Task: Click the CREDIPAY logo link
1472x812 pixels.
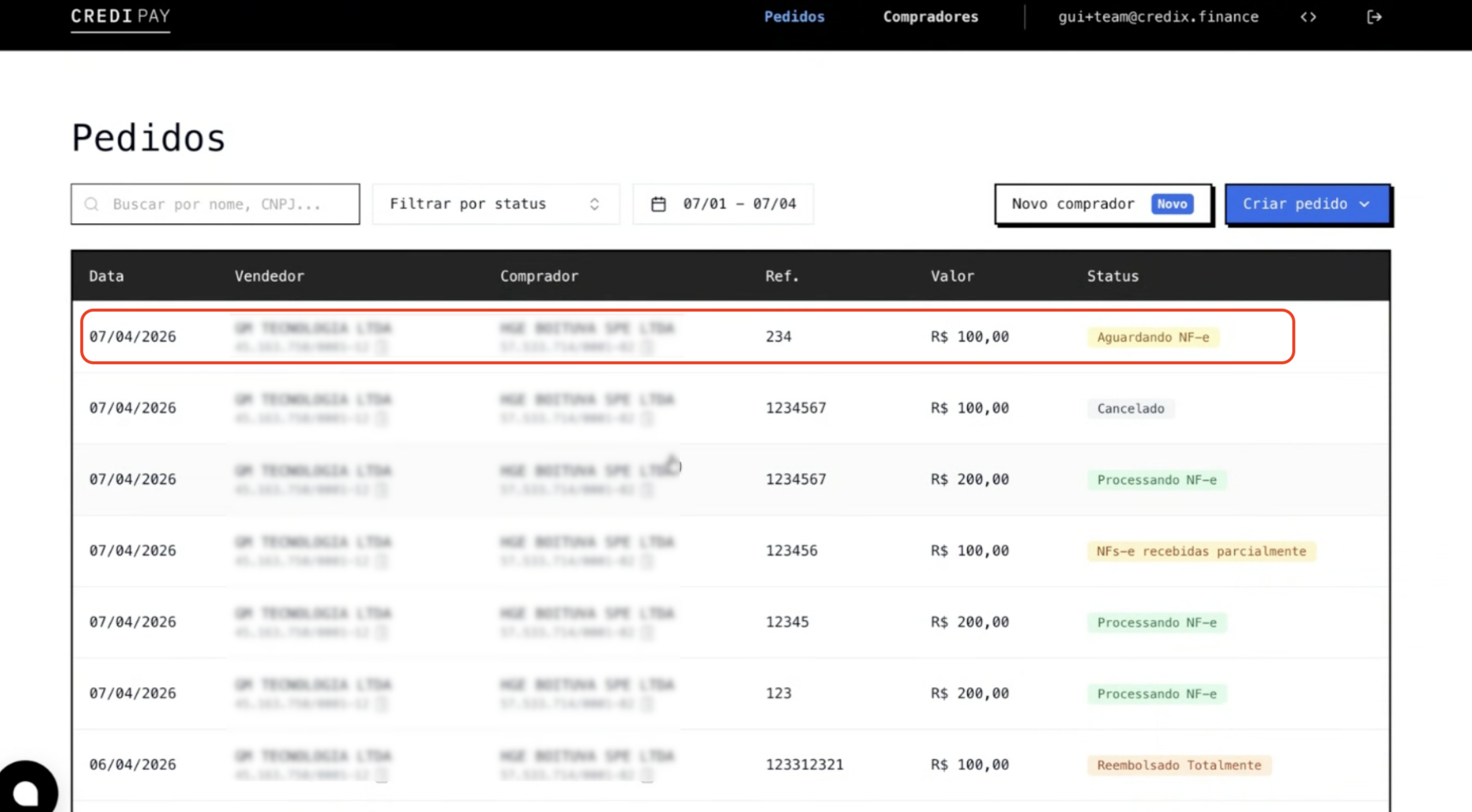Action: [120, 17]
